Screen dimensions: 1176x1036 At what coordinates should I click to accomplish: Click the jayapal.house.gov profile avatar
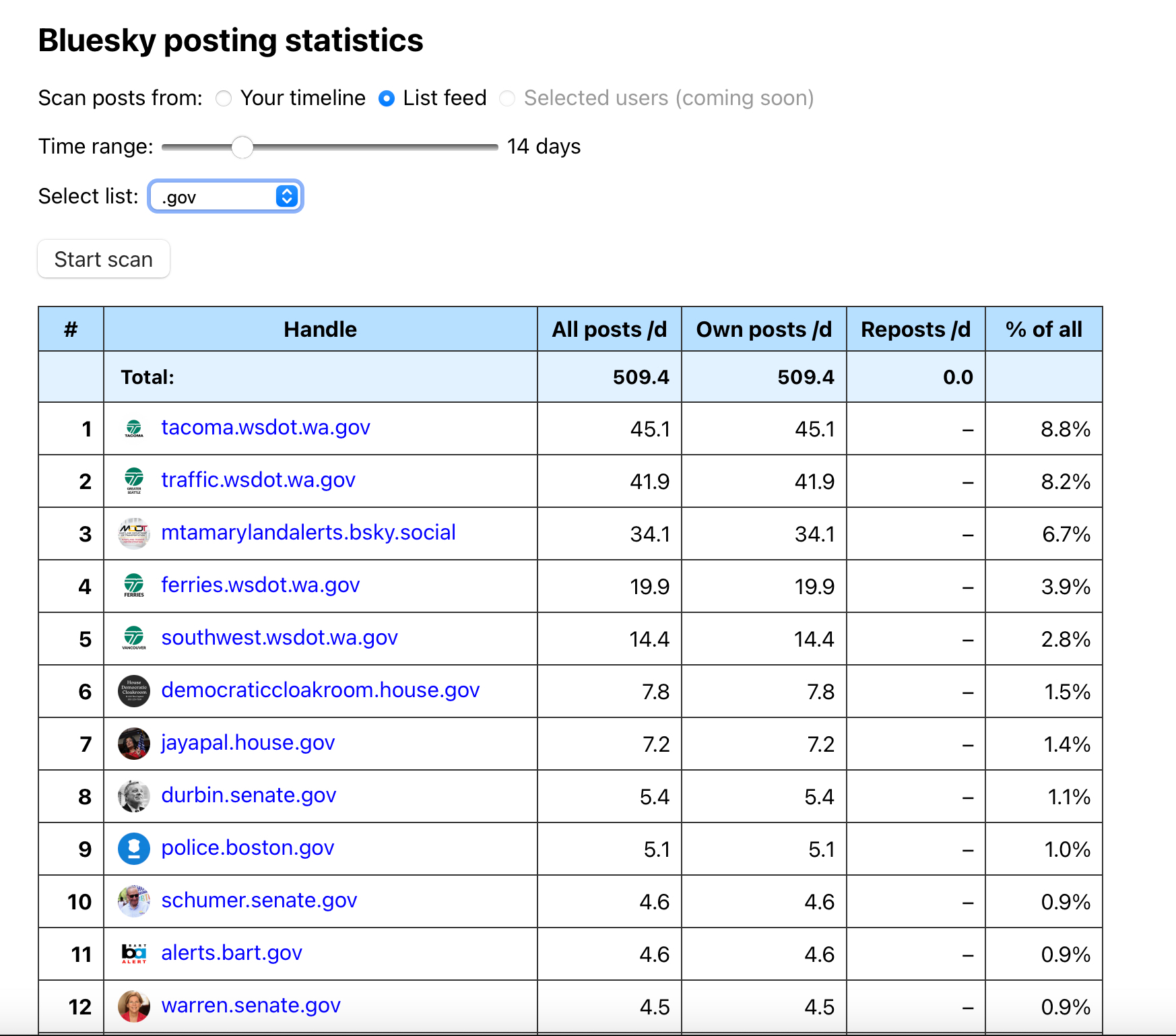point(134,744)
